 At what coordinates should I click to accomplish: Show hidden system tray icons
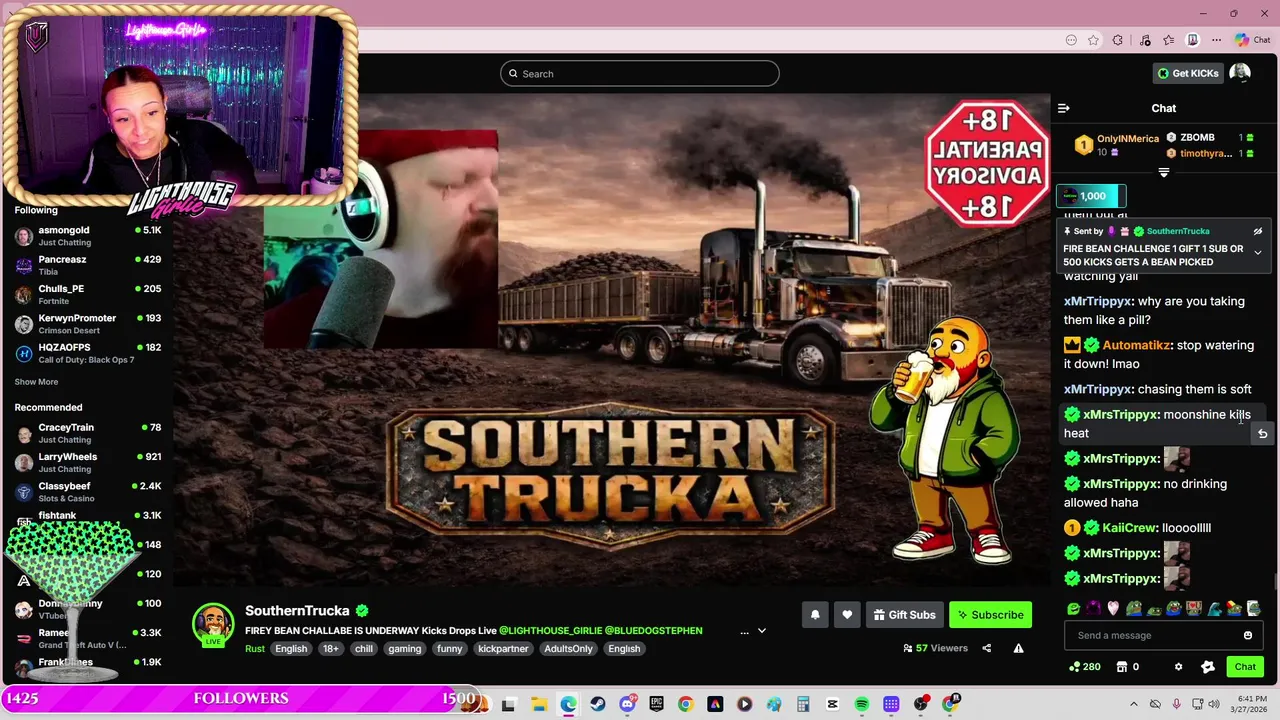coord(1133,705)
